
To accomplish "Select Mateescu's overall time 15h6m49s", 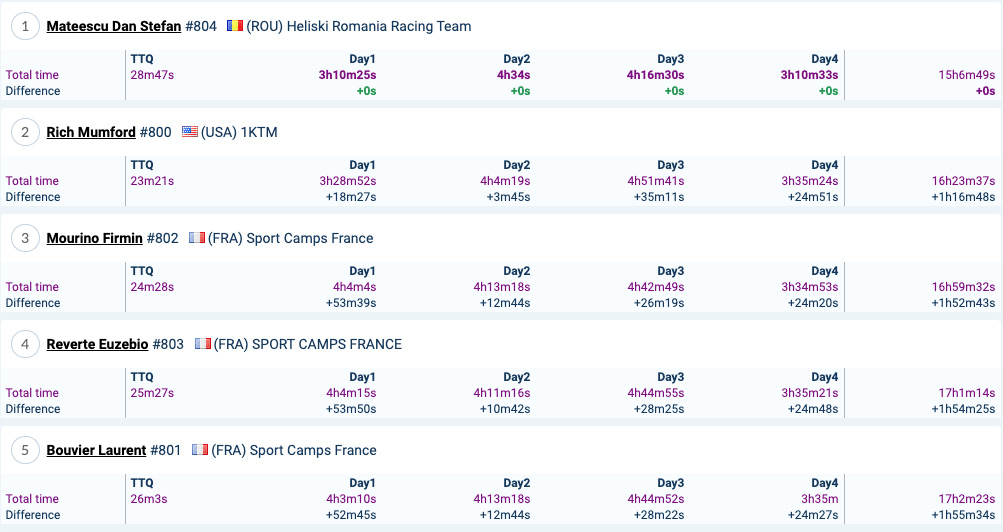I will tap(967, 75).
